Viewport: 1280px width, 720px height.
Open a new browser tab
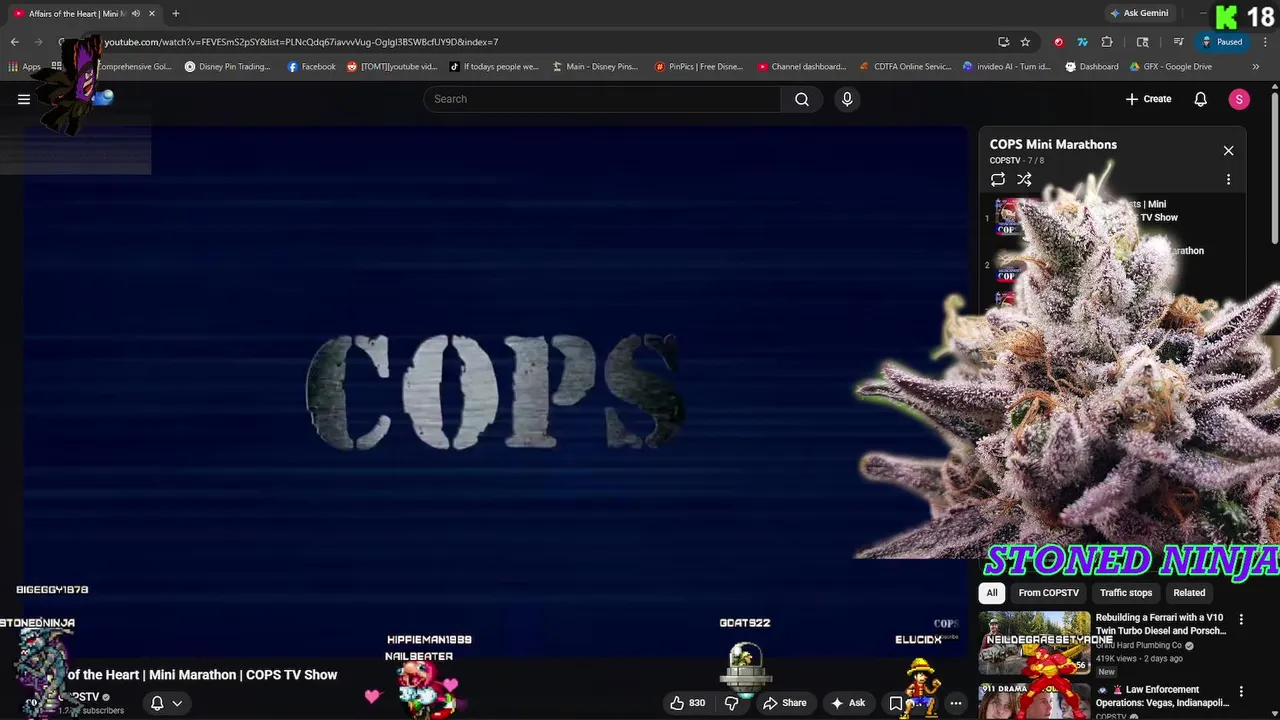(x=176, y=14)
